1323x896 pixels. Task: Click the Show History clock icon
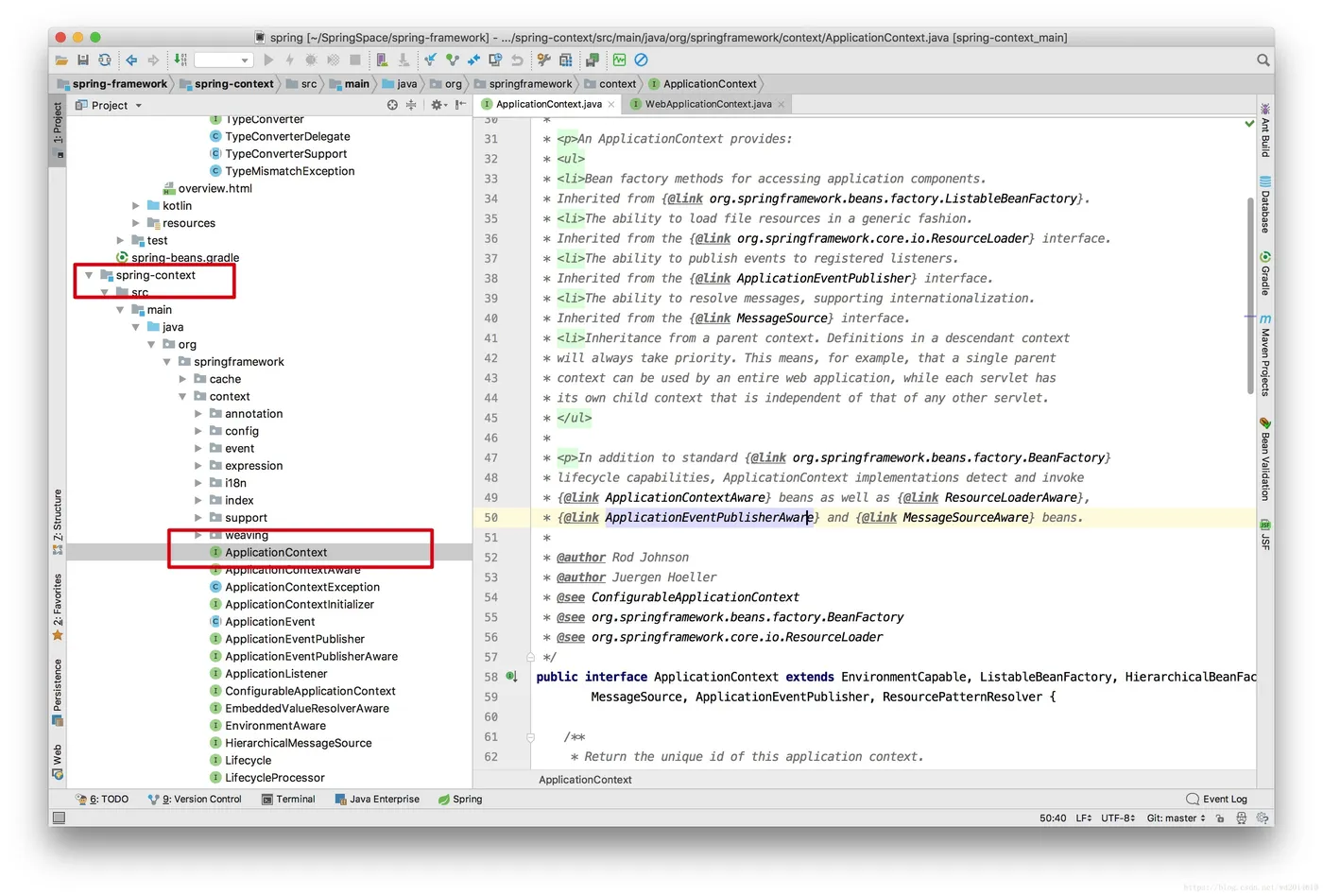coord(494,60)
